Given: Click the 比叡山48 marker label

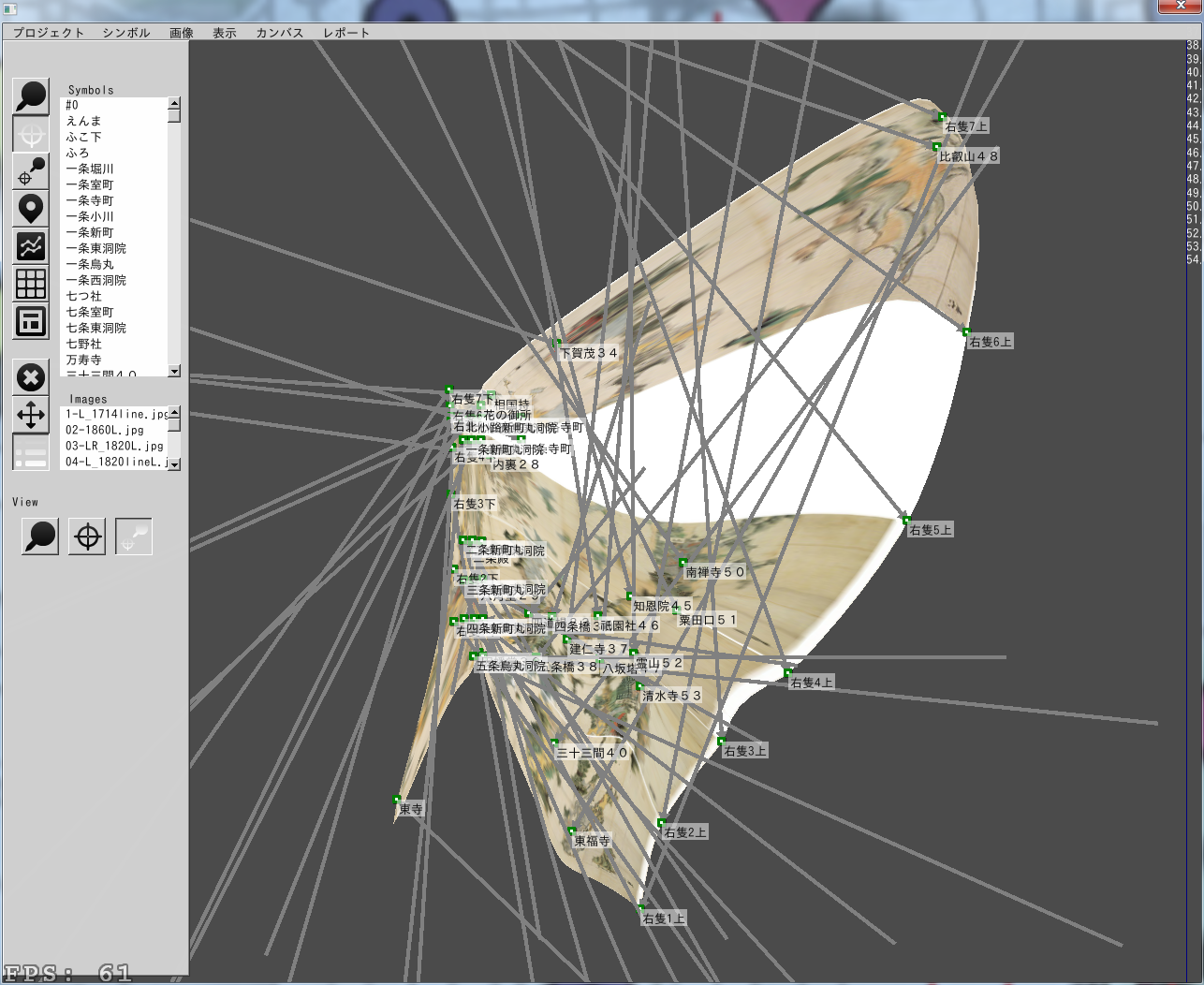Looking at the screenshot, I should coord(969,156).
